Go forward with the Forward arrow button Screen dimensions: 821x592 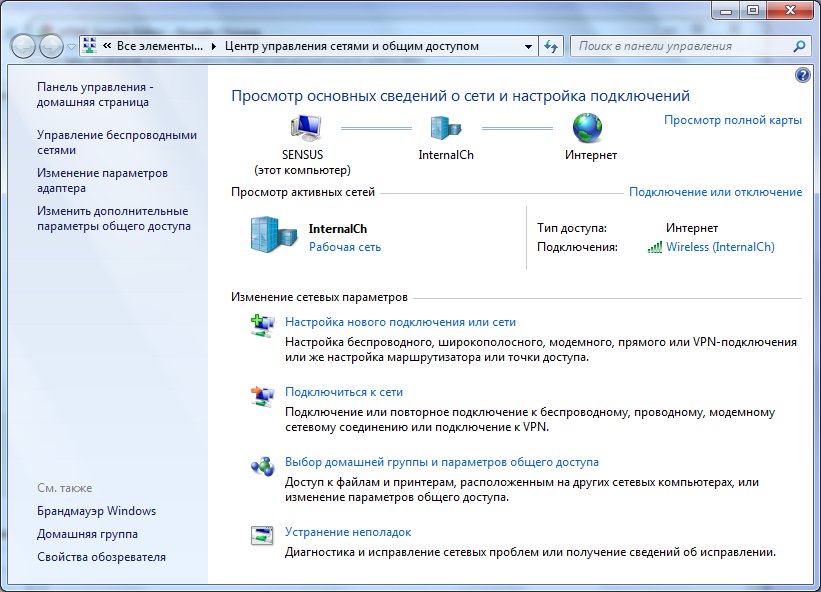[x=51, y=47]
